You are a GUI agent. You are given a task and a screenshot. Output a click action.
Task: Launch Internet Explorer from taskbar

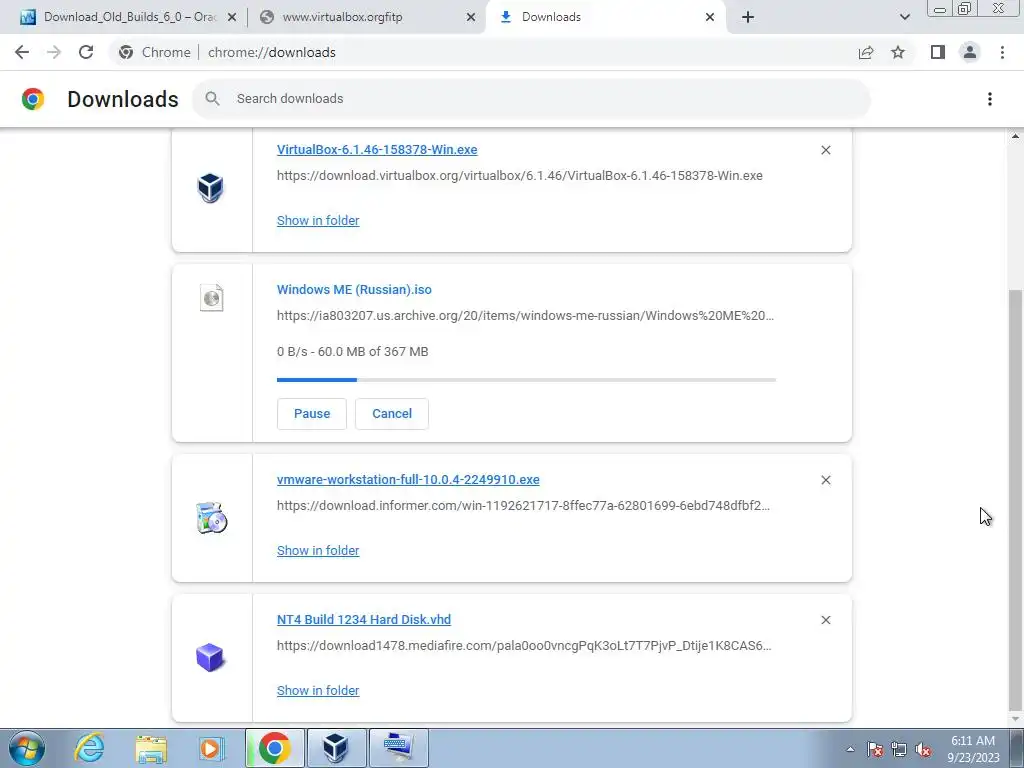coord(89,748)
